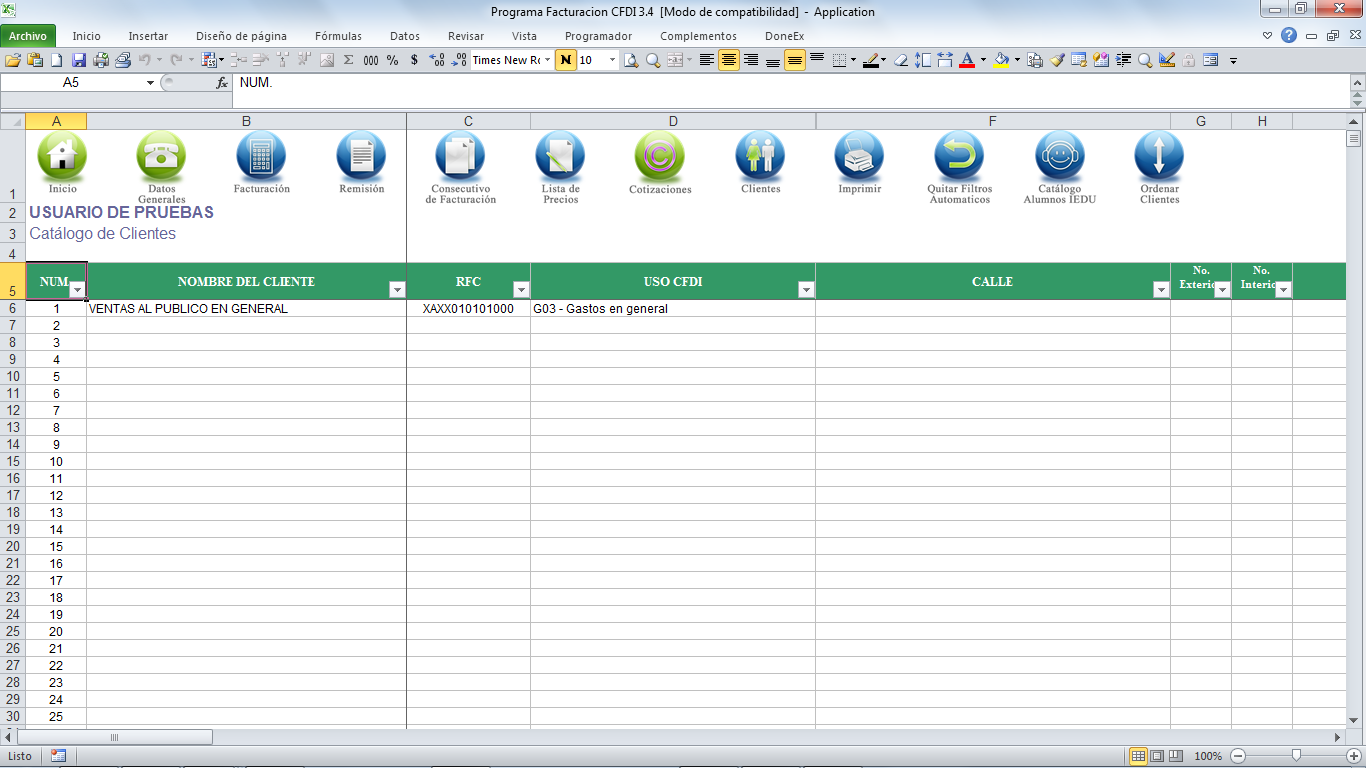
Task: Open the USO CFDI filter dropdown
Action: pos(806,290)
